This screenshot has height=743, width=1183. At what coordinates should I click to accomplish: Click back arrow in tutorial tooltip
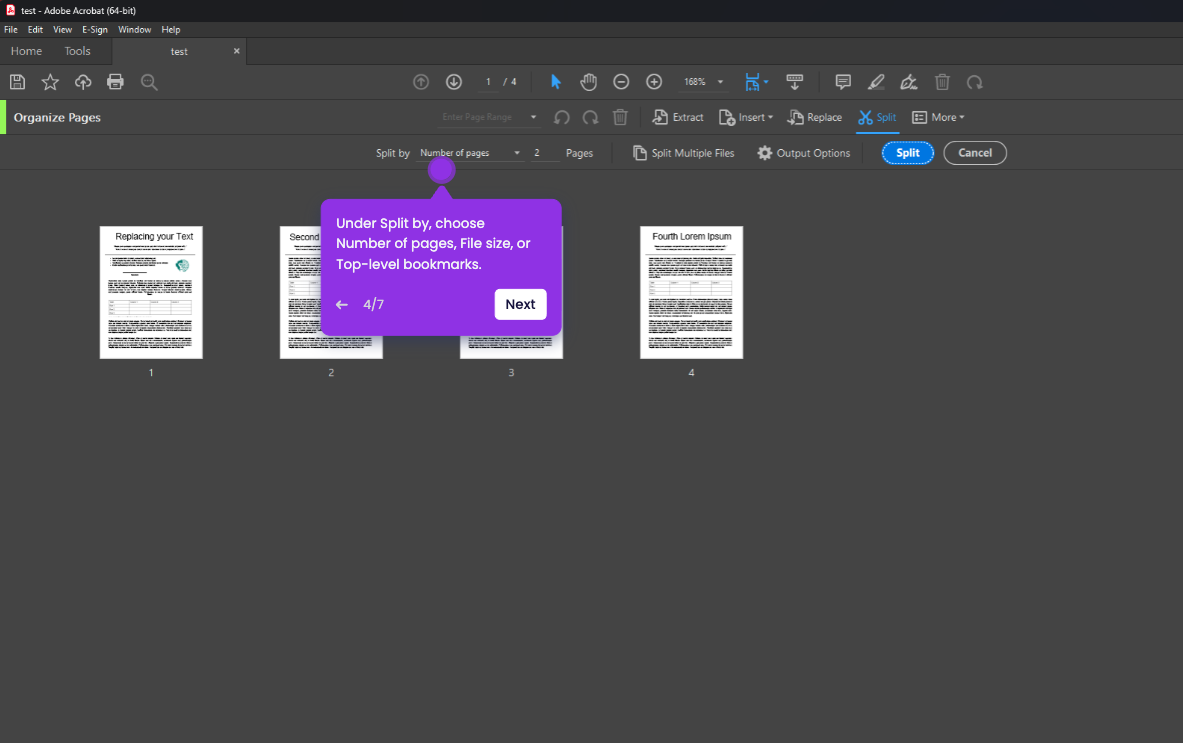pos(342,305)
